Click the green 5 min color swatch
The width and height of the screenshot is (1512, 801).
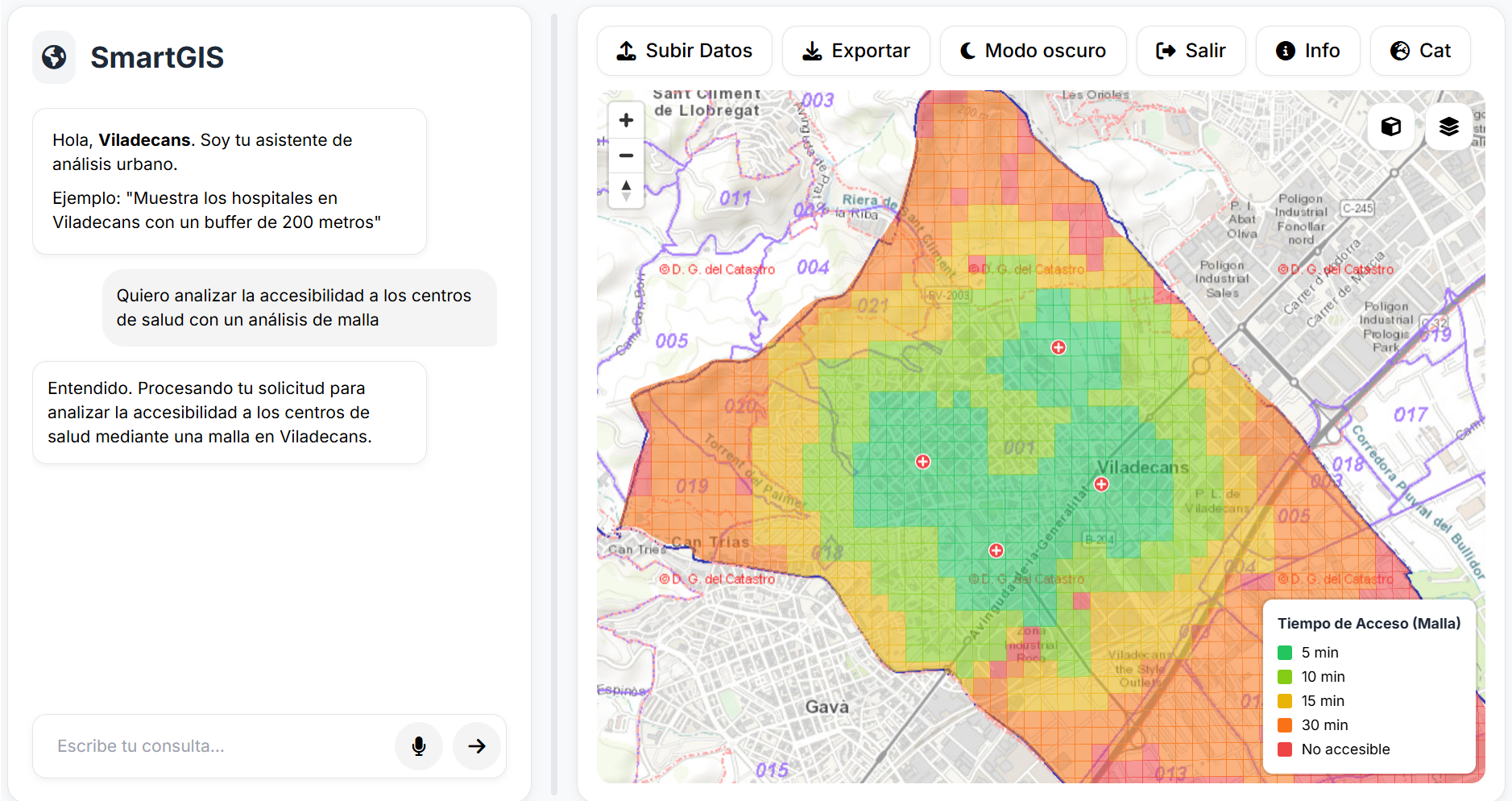click(1284, 652)
